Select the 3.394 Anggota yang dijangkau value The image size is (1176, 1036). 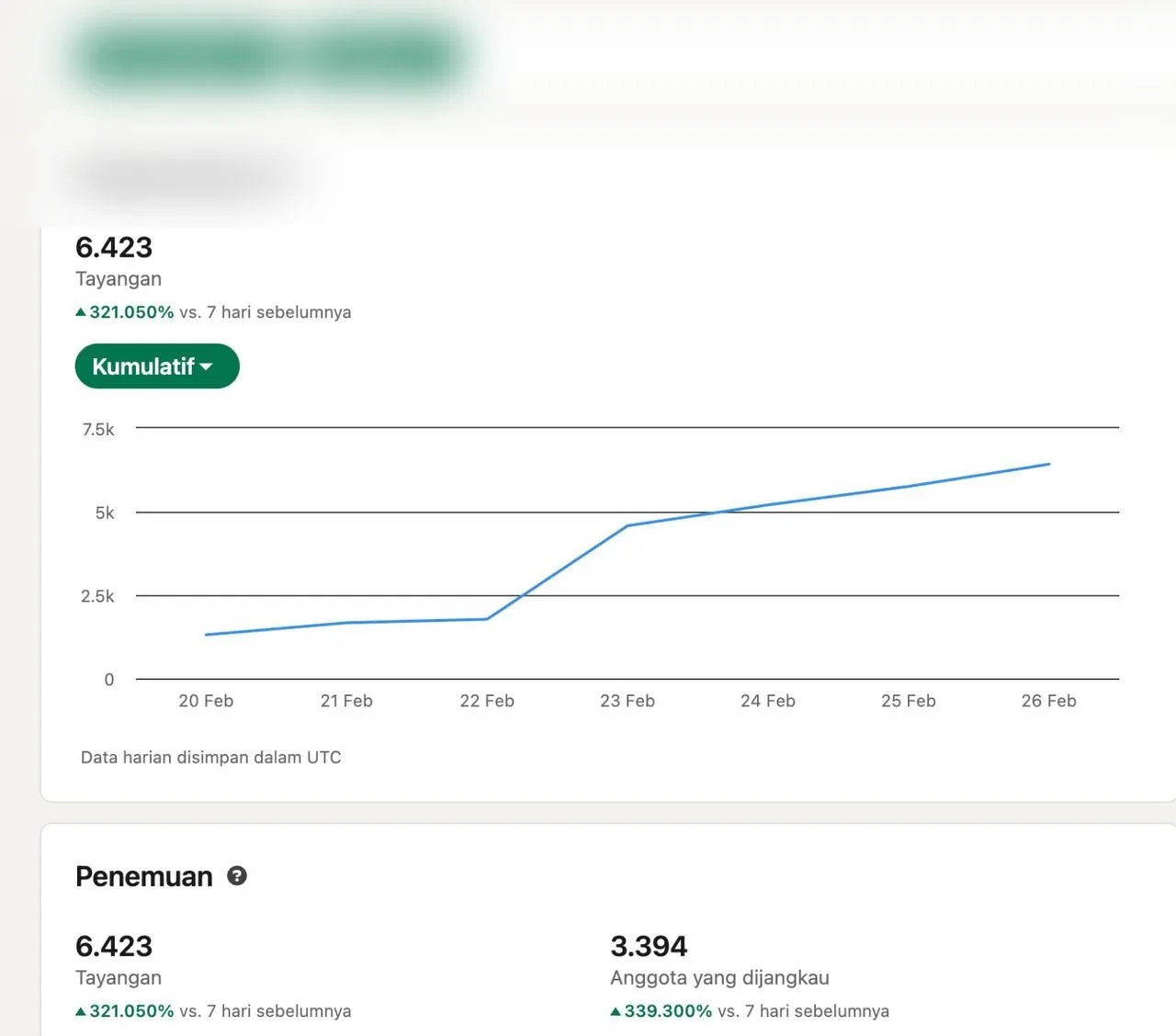(649, 946)
